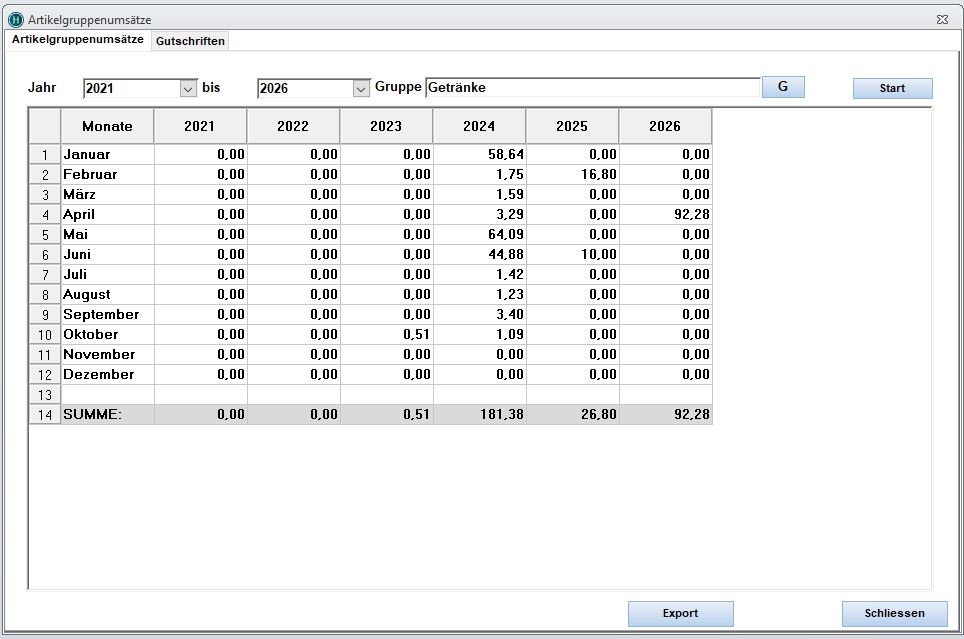Click the application icon in title bar
964x639 pixels.
(x=16, y=19)
